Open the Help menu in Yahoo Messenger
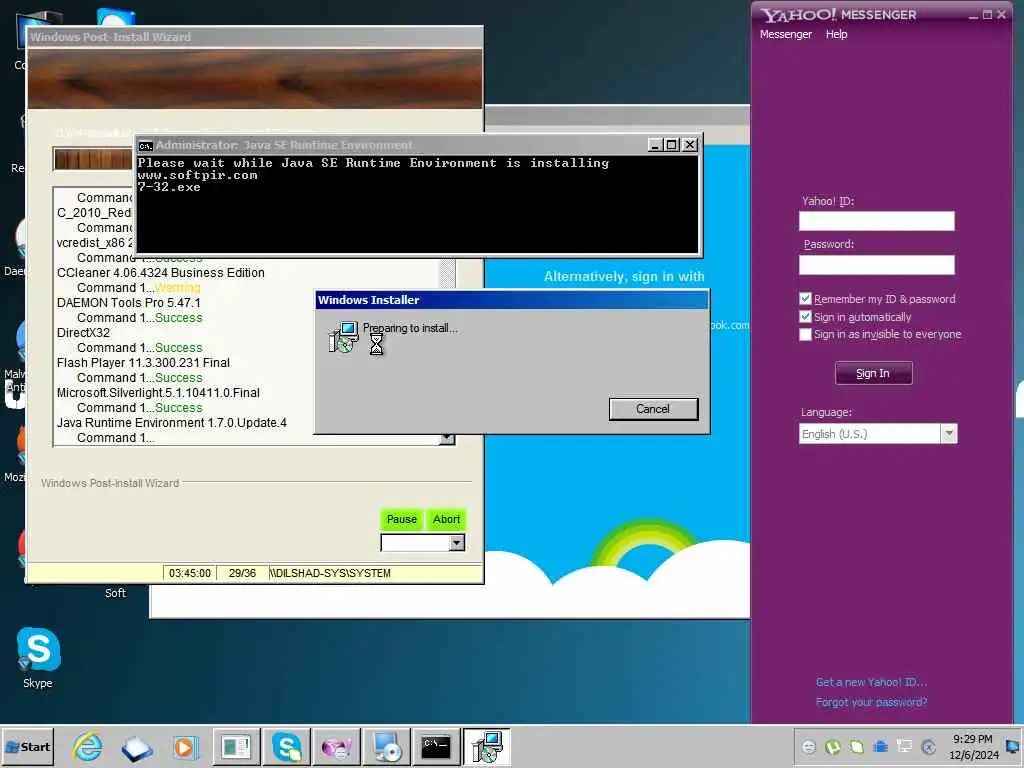This screenshot has height=768, width=1024. coord(836,34)
